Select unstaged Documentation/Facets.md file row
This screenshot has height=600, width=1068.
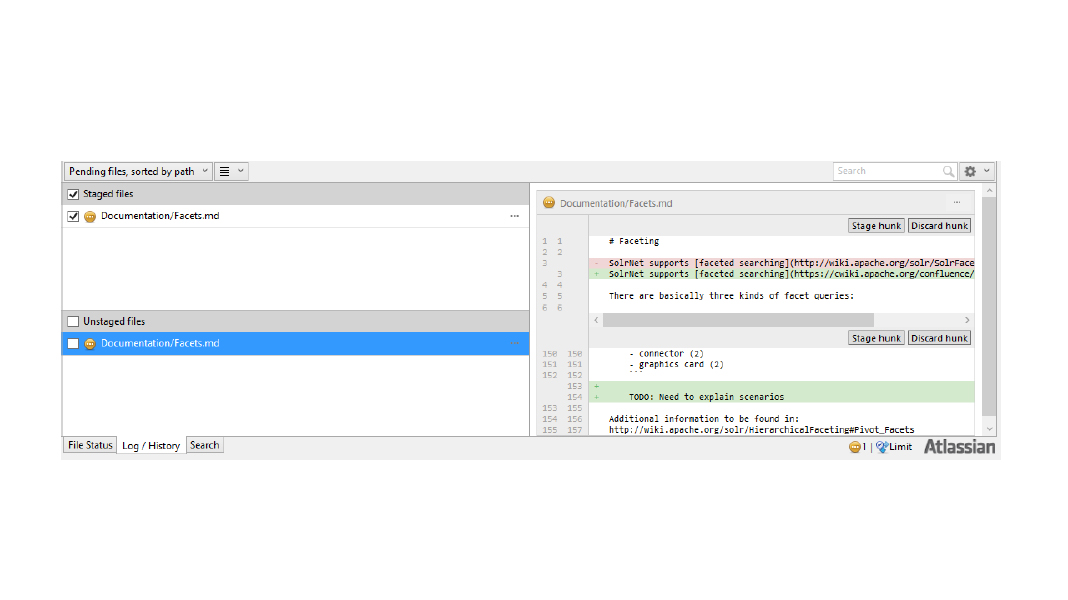pos(296,343)
